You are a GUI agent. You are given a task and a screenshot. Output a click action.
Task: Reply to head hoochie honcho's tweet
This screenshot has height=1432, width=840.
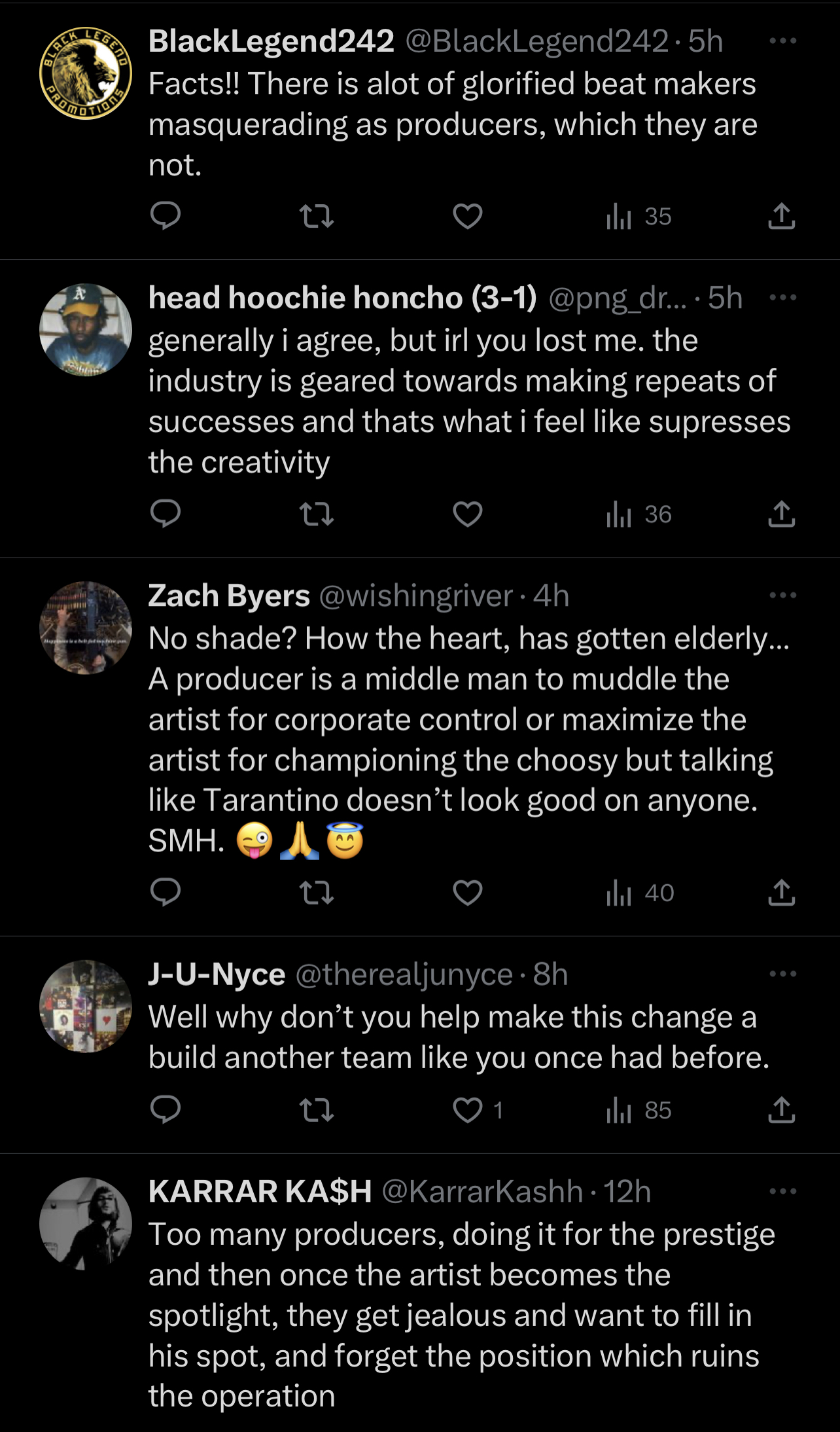165,514
